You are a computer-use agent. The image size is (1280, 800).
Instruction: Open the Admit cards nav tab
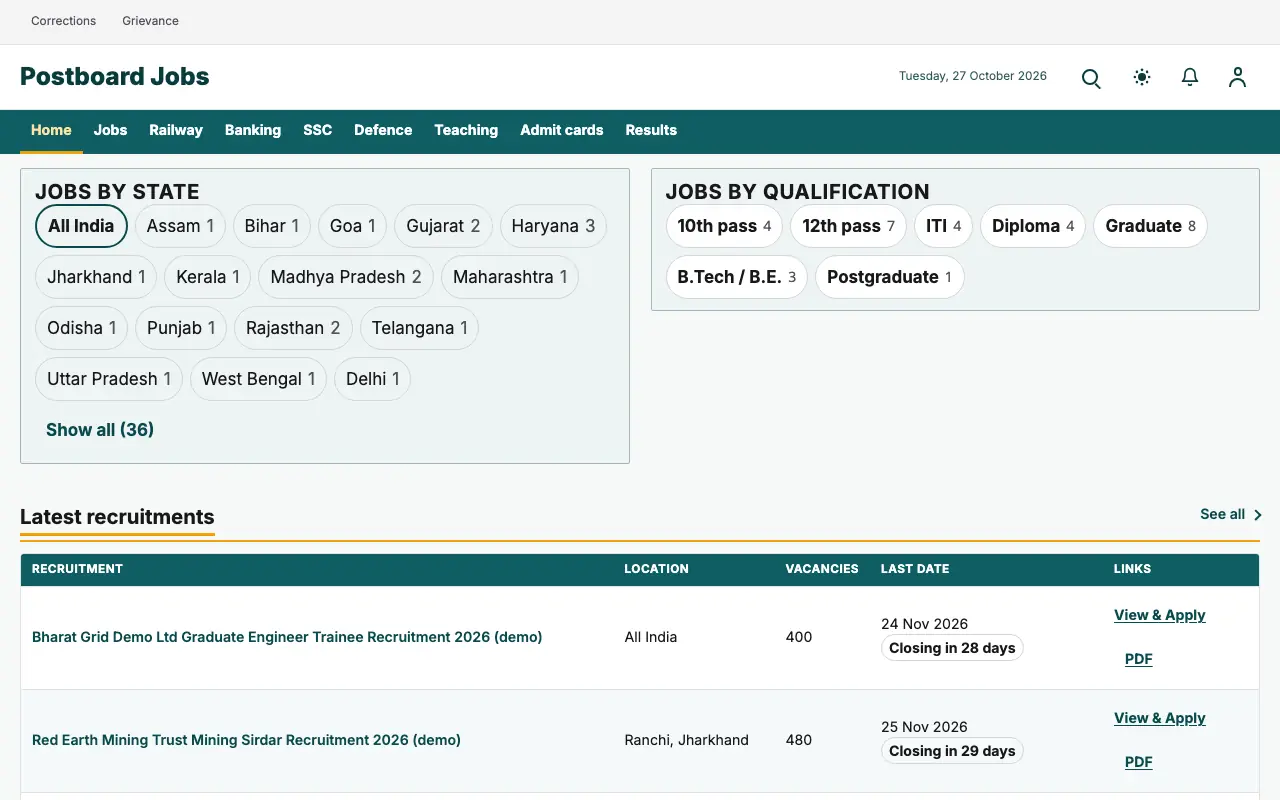click(562, 130)
